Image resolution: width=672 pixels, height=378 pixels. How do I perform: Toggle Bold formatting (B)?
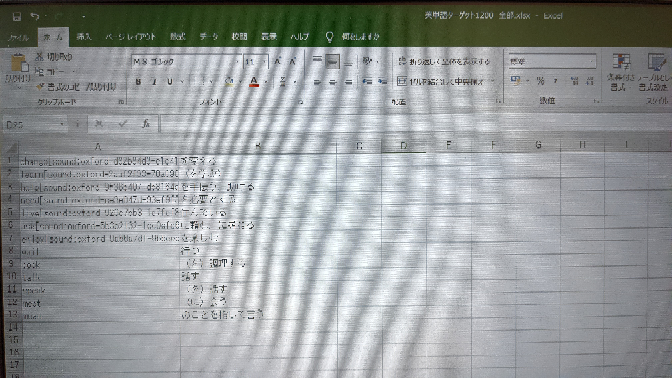tap(138, 81)
